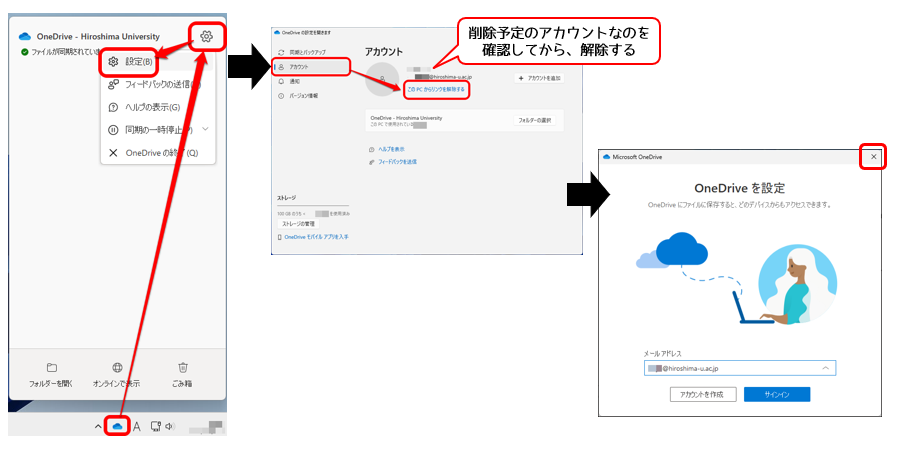Viewport: 900px width, 458px height.
Task: Click the account avatar circle in settings
Action: point(382,79)
